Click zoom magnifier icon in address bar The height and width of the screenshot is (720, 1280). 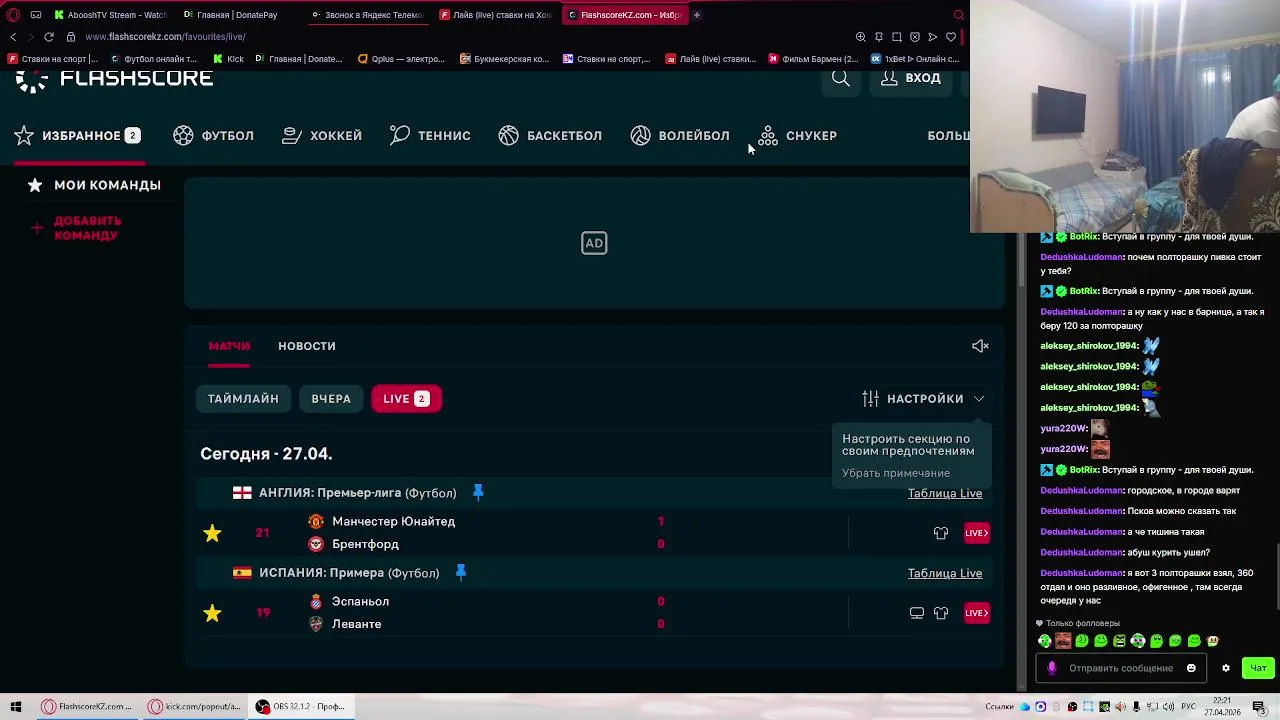click(x=861, y=37)
